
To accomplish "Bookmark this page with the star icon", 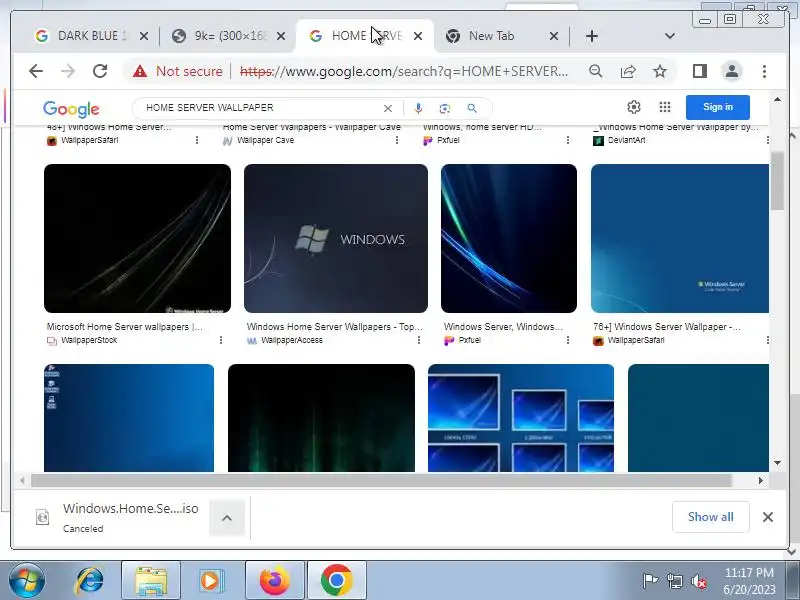I will 660,71.
